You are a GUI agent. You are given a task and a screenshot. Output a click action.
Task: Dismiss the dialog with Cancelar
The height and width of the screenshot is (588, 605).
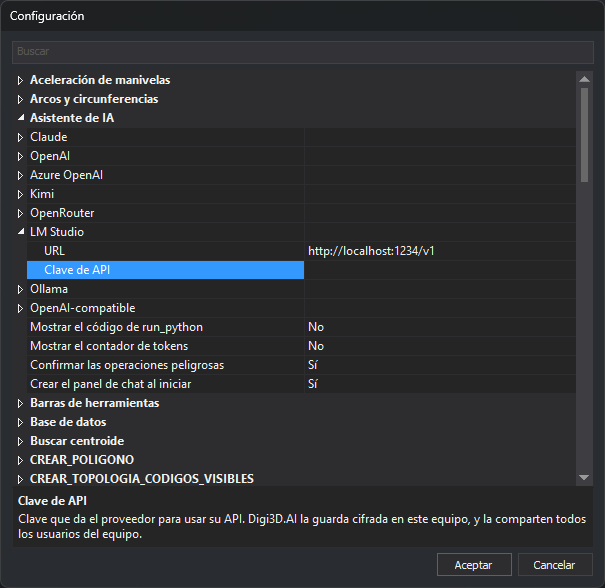click(555, 565)
